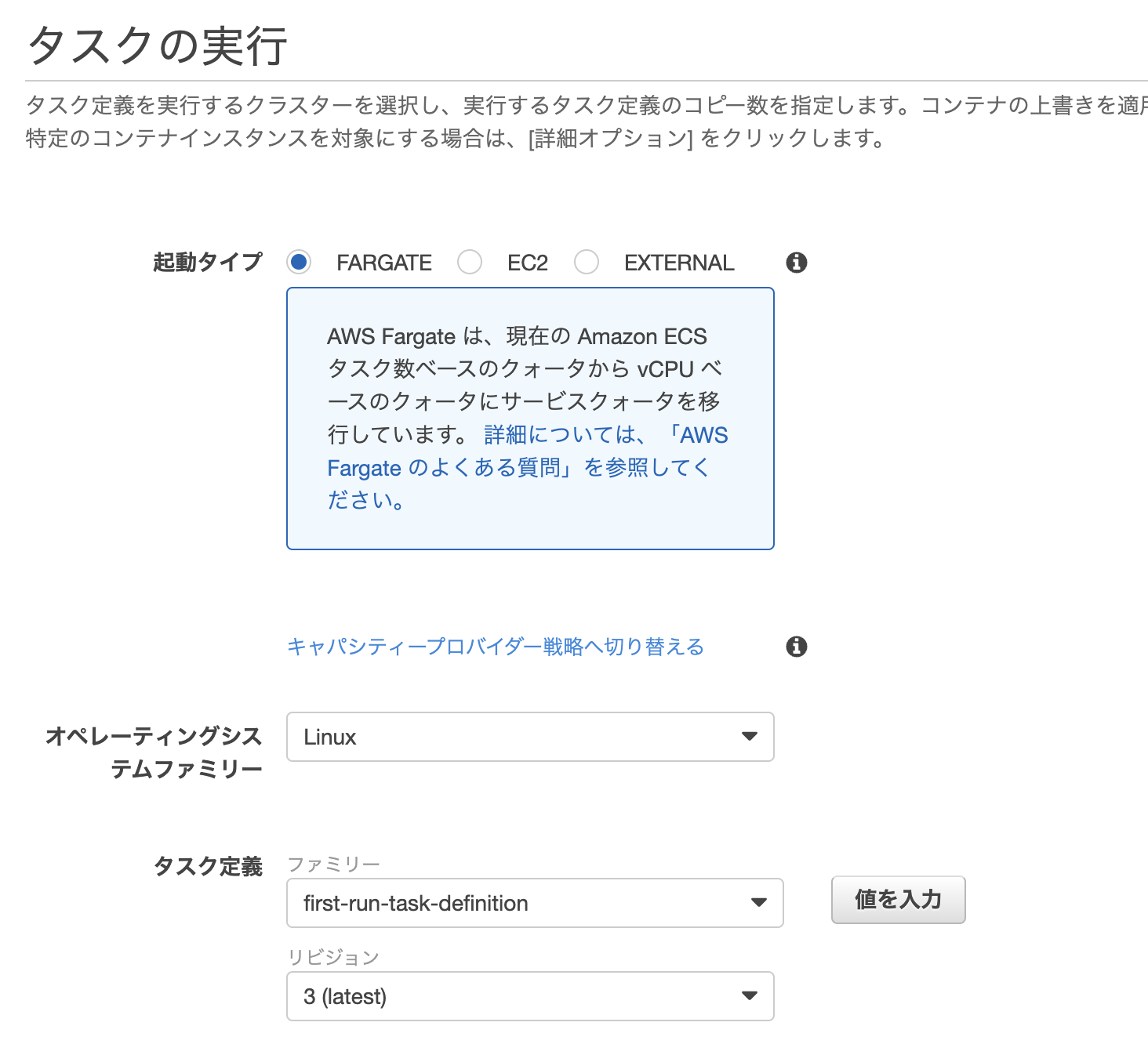
Task: Select the EXTERNAL launch type radio button
Action: point(587,262)
